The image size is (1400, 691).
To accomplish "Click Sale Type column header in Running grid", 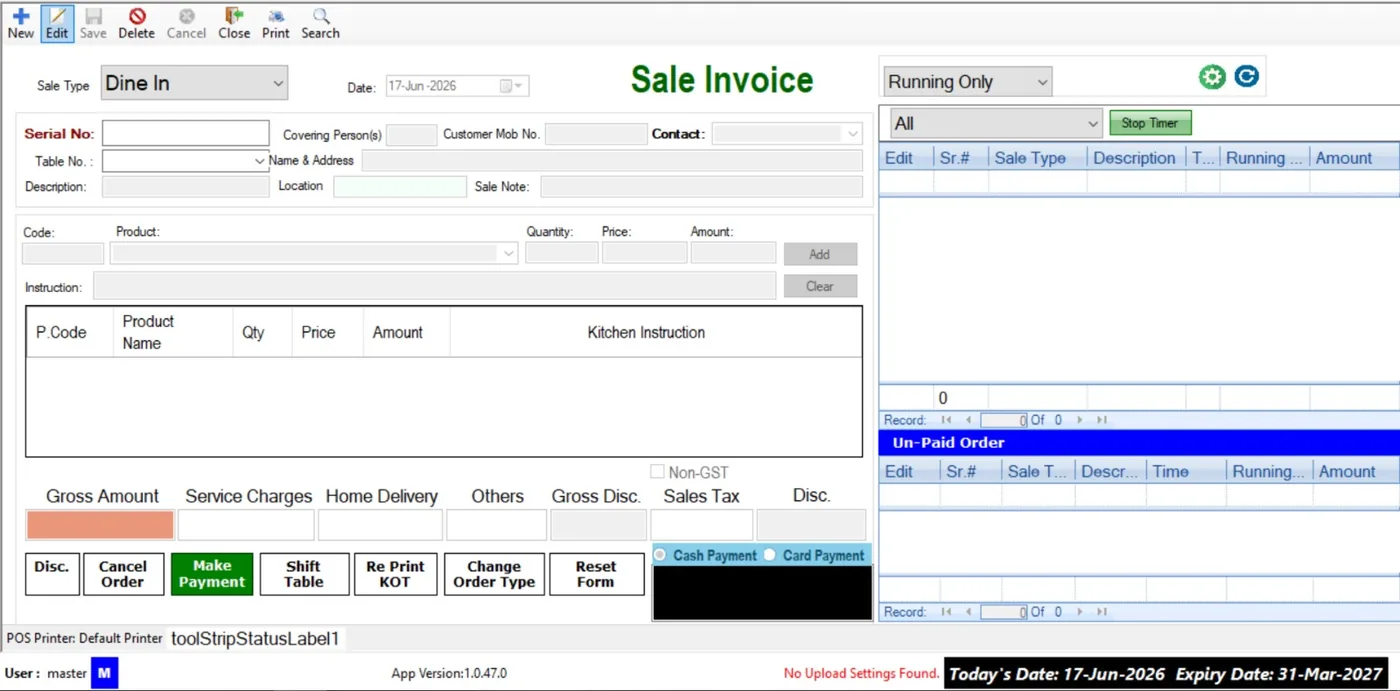I will point(1037,158).
